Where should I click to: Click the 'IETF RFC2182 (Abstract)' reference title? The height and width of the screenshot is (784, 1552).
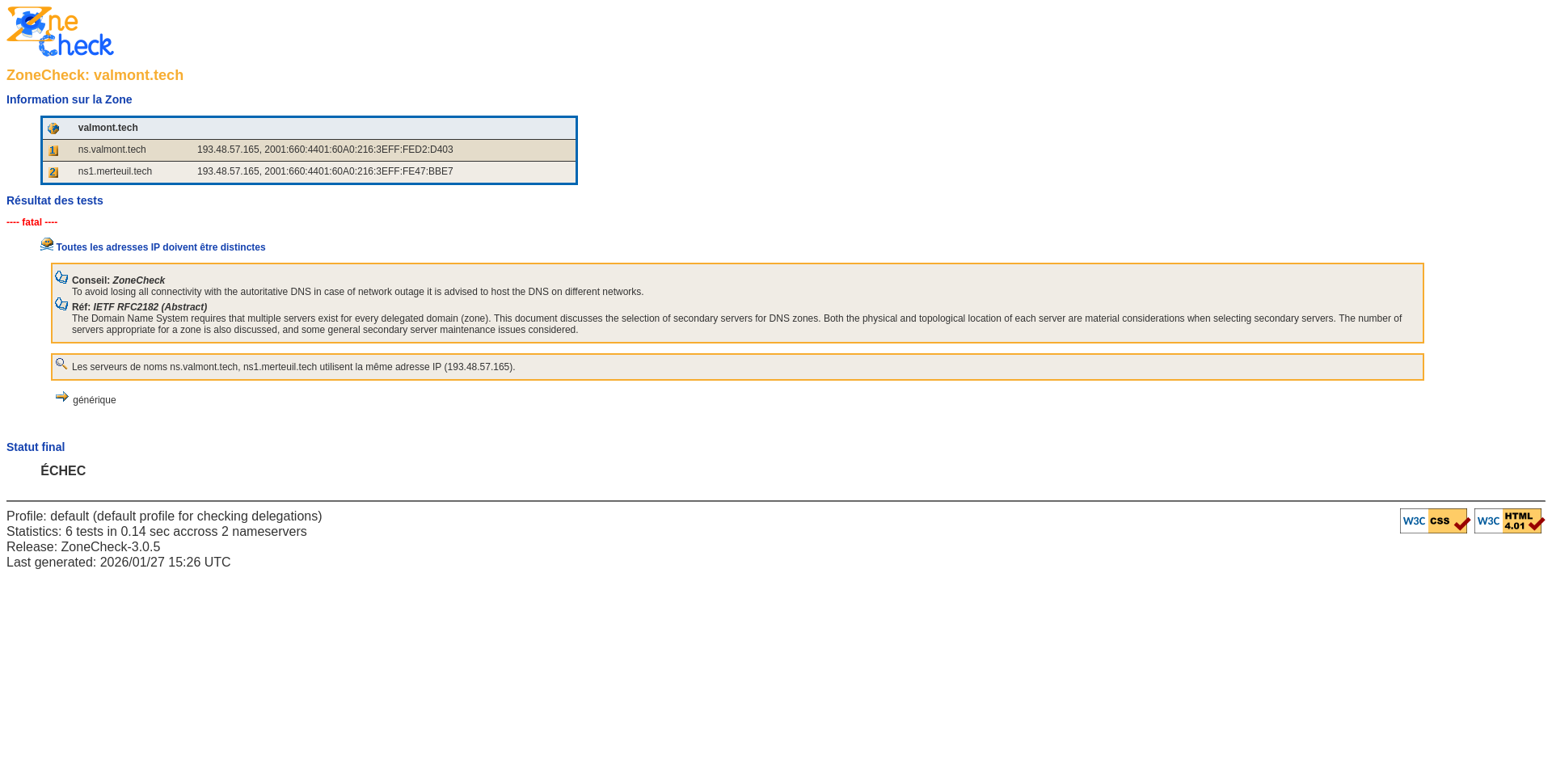tap(150, 307)
